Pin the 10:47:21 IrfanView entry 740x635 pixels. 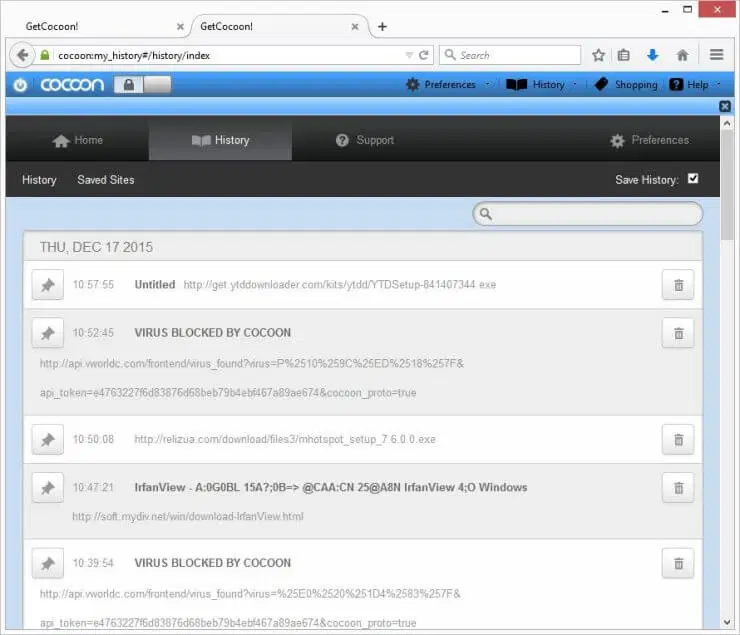pyautogui.click(x=48, y=488)
